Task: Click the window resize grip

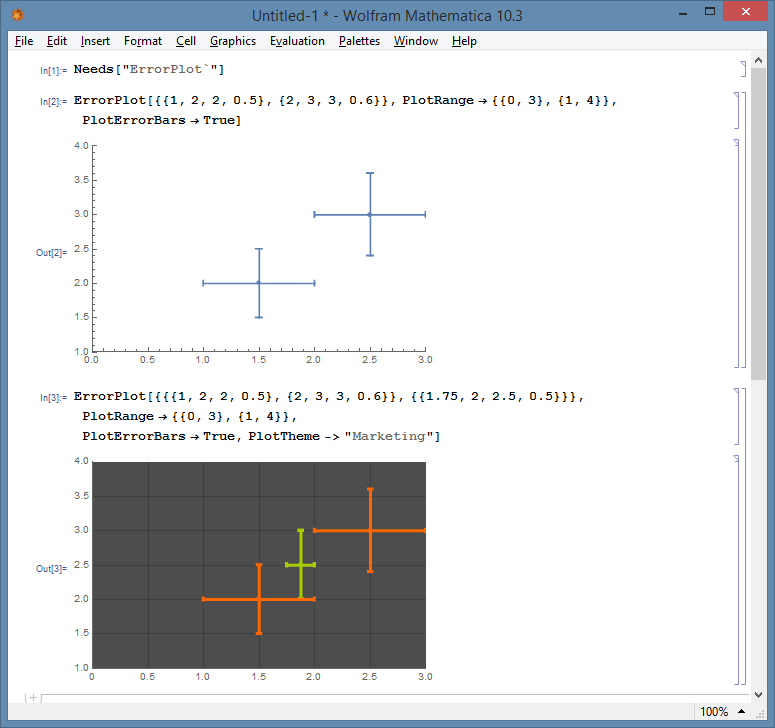Action: point(760,714)
